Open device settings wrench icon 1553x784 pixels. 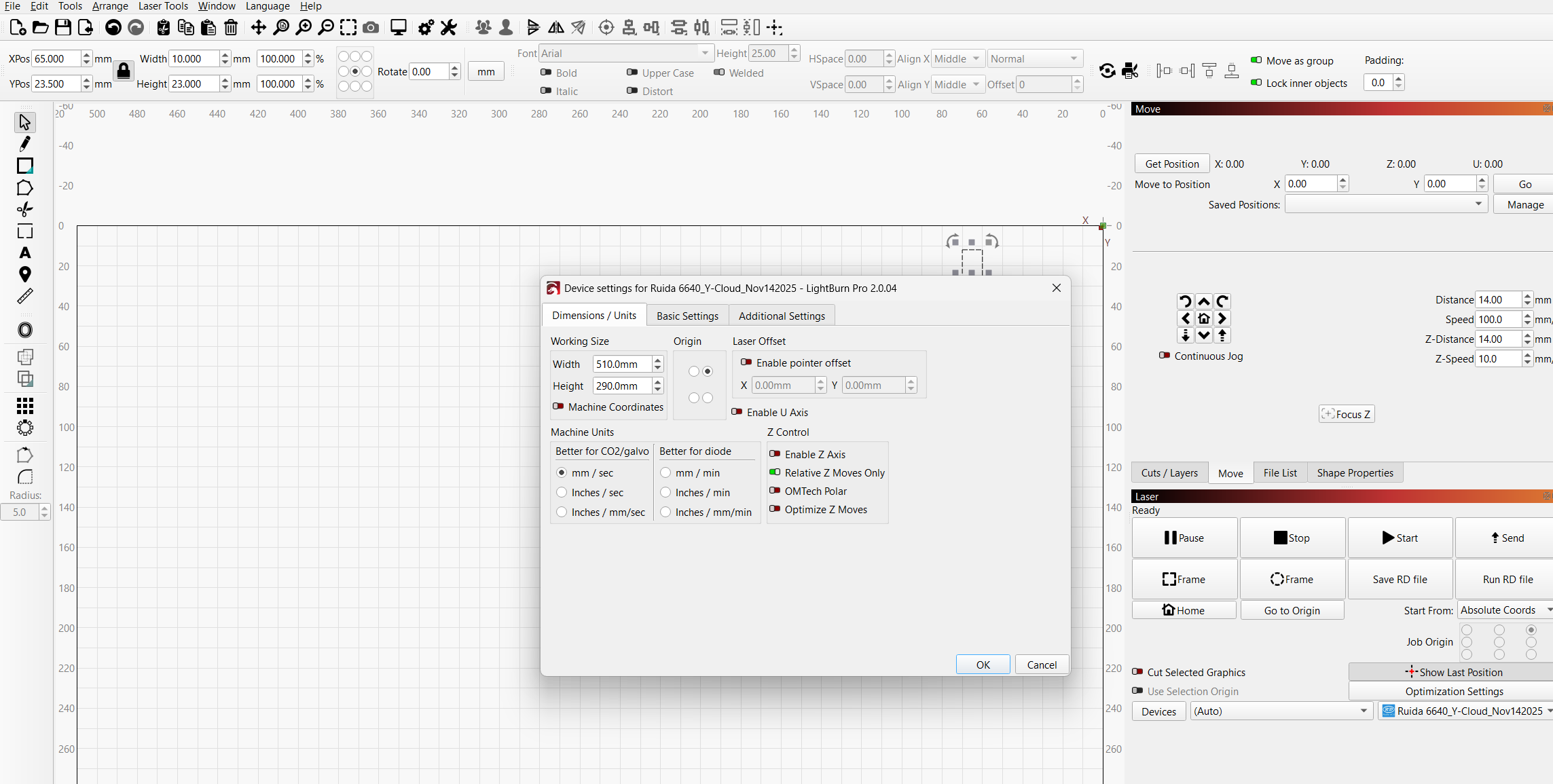[449, 28]
